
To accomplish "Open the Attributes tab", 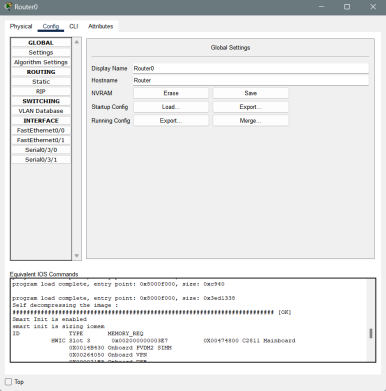I will click(x=100, y=26).
